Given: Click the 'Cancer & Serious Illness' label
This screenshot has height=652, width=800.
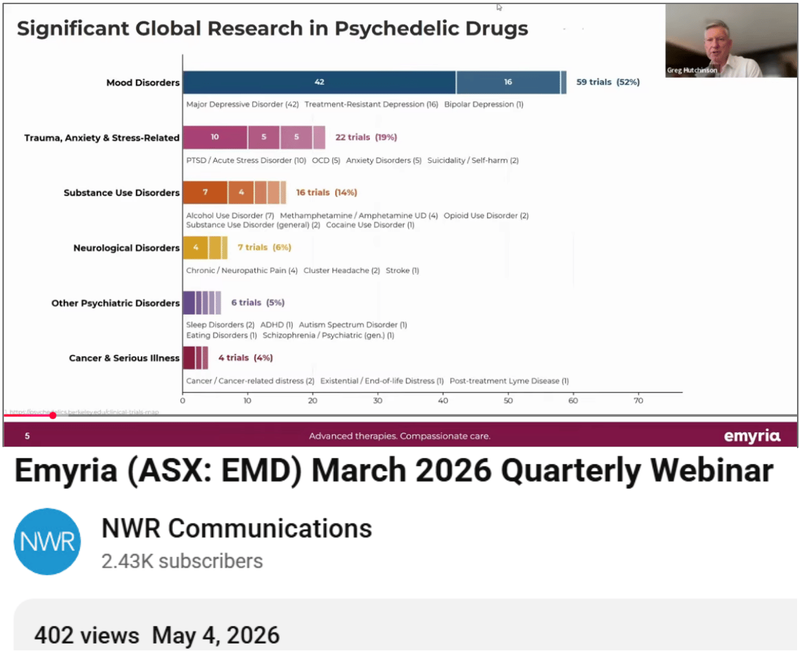Looking at the screenshot, I should pyautogui.click(x=124, y=358).
